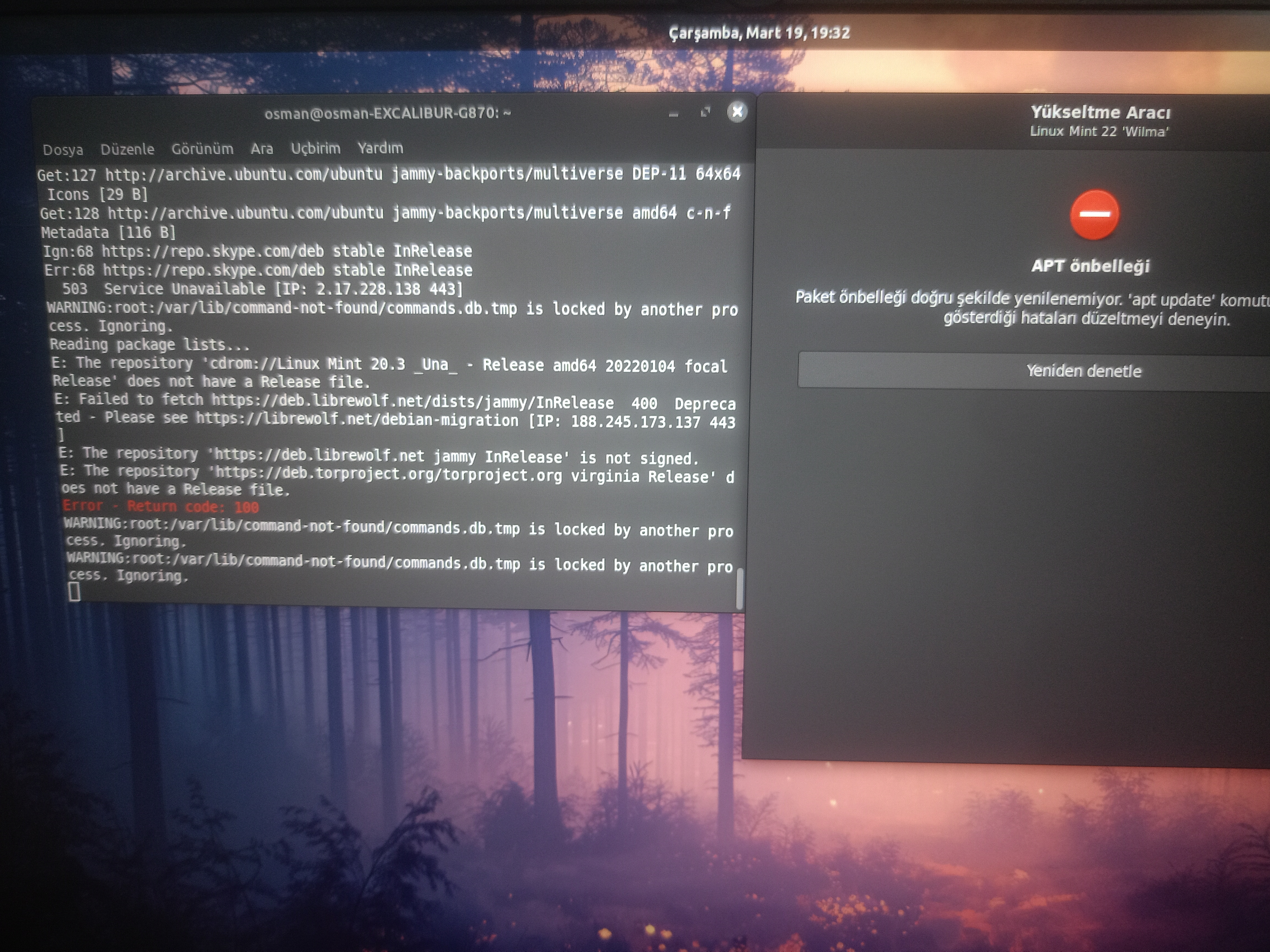Screen dimensions: 1270x952
Task: Click the librewolf 'is not signed' error line
Action: (379, 456)
